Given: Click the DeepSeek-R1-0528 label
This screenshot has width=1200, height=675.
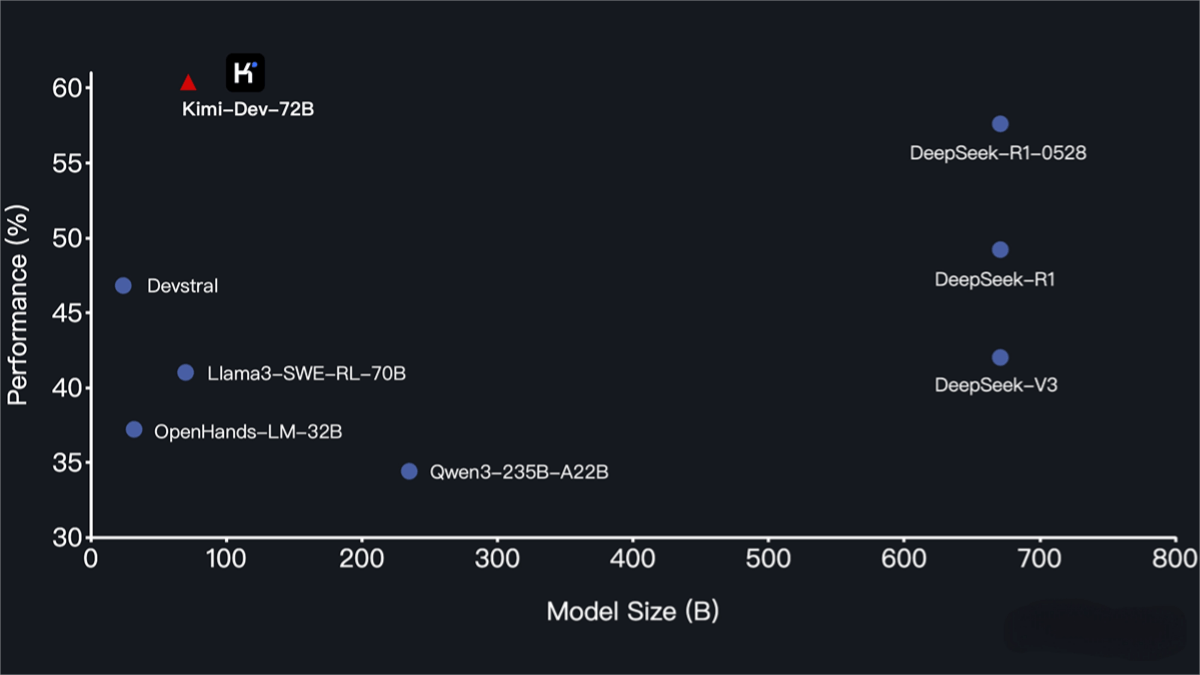Looking at the screenshot, I should coord(998,154).
